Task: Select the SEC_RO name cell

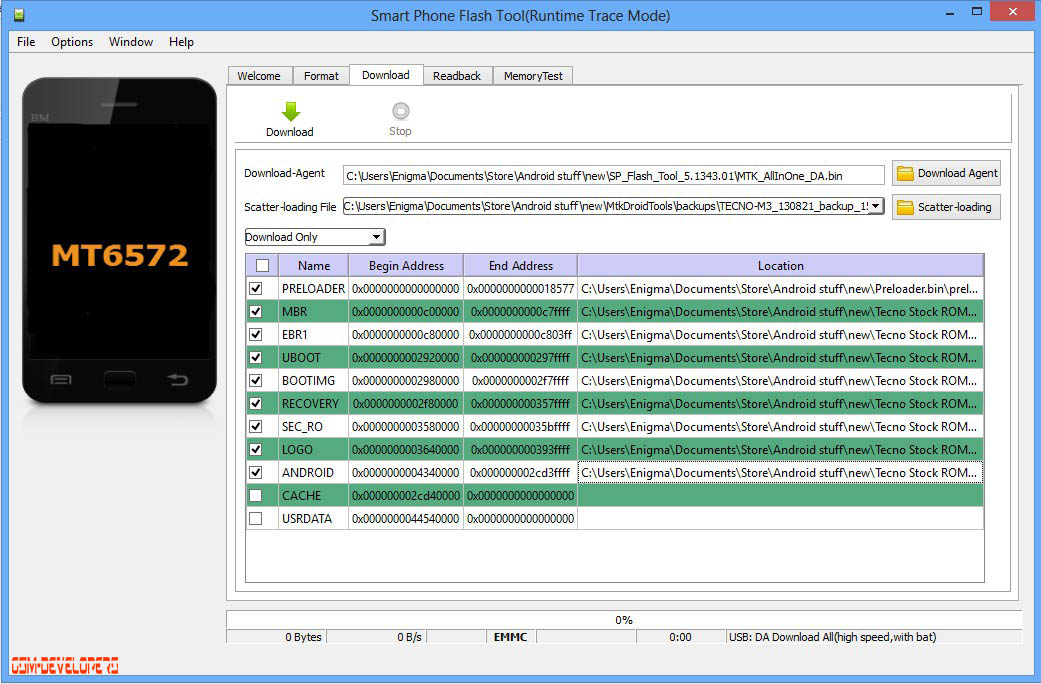Action: [x=313, y=426]
